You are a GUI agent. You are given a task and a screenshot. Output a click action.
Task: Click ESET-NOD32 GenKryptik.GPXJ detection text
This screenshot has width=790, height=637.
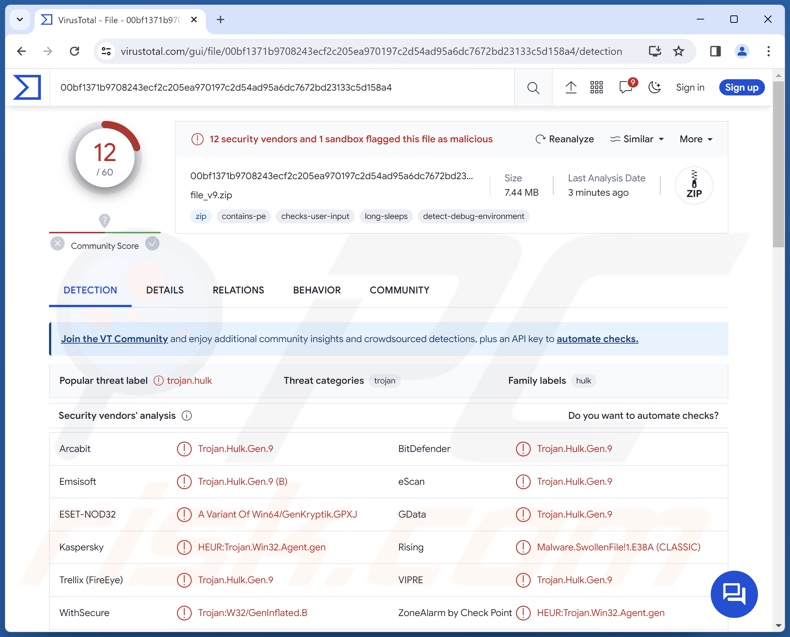tap(278, 515)
